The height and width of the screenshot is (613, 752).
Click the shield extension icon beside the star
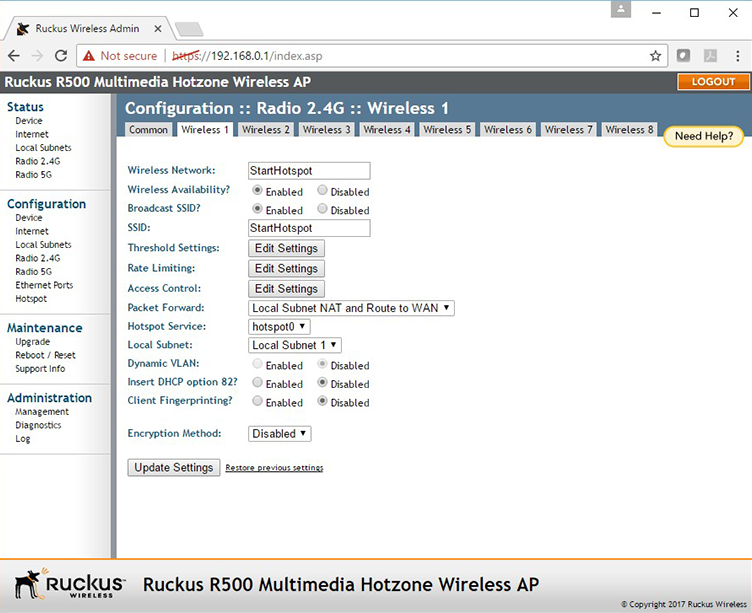[684, 56]
